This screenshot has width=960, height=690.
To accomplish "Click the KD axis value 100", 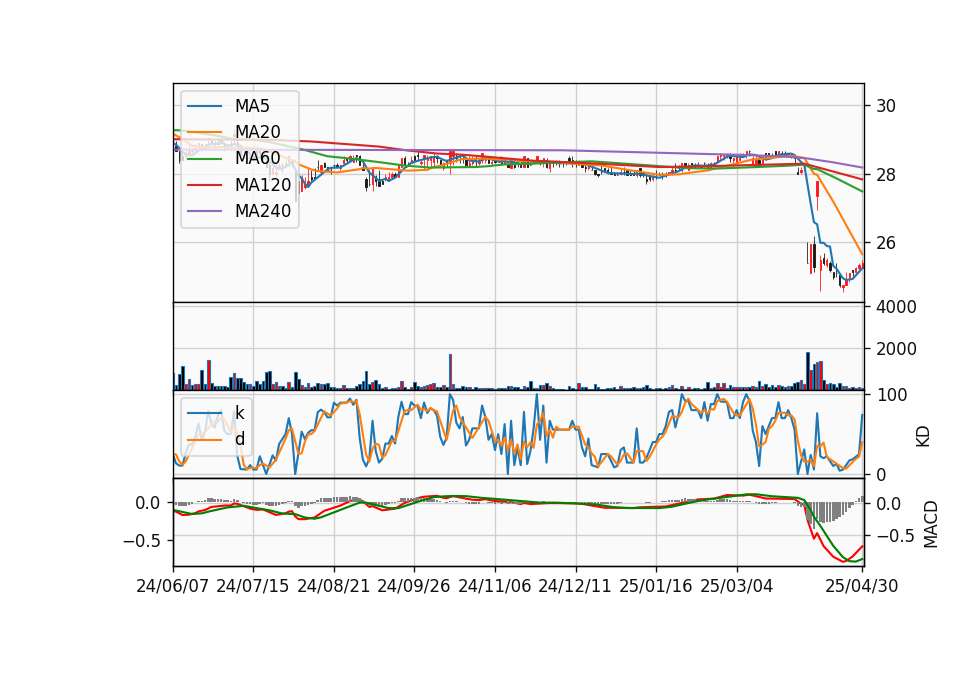I will pos(891,395).
